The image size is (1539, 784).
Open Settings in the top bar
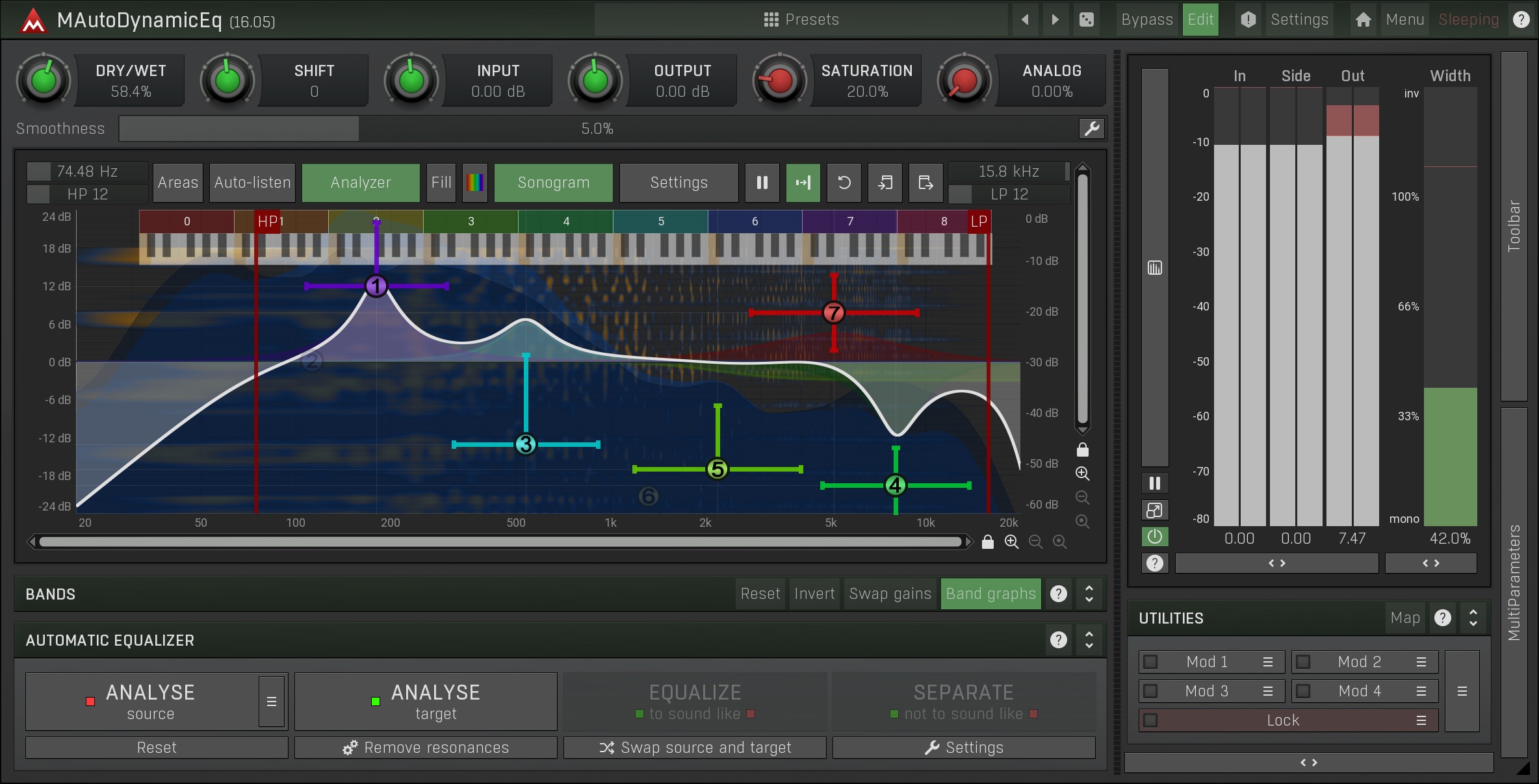point(1299,19)
